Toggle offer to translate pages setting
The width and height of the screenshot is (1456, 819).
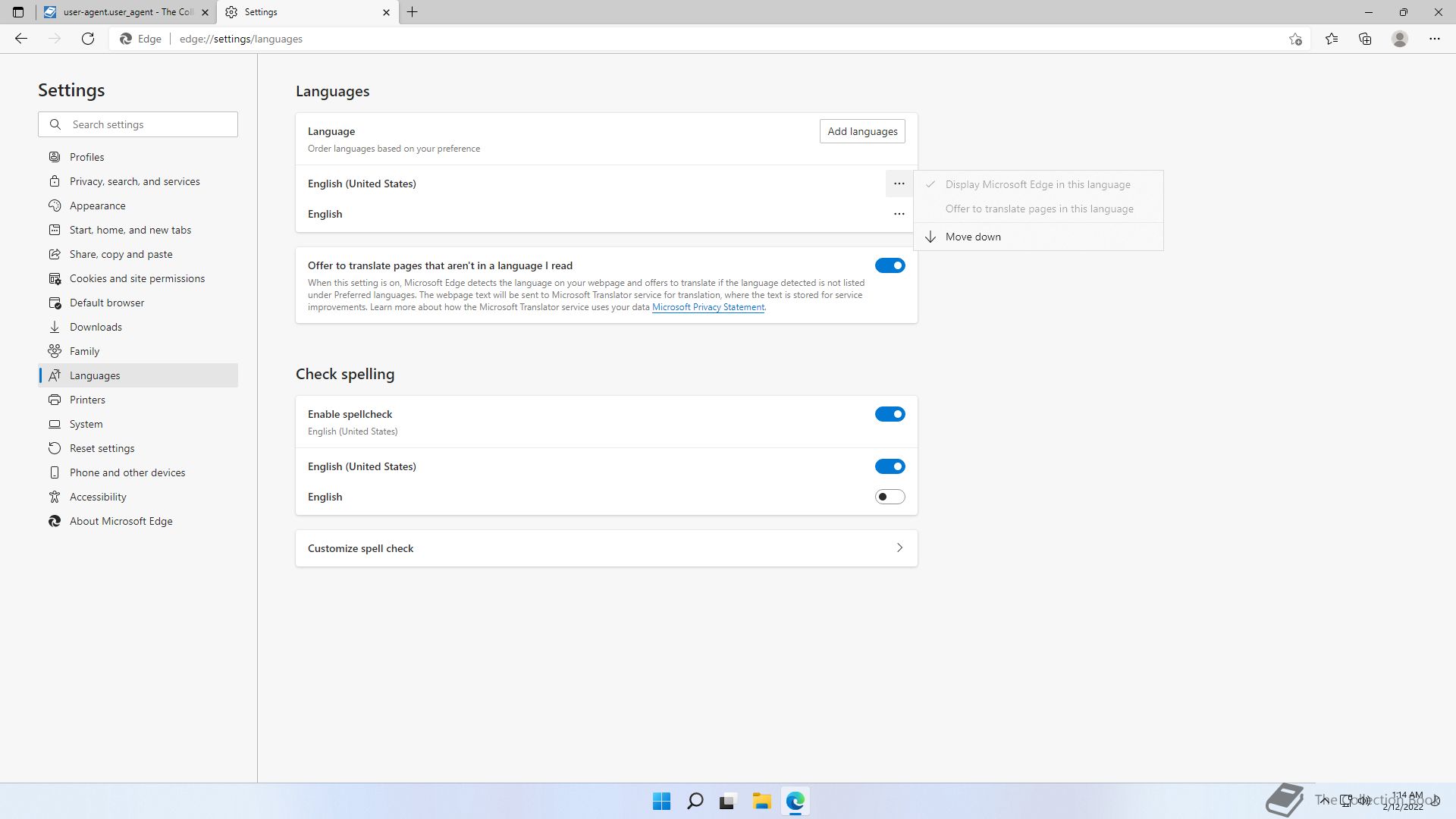890,265
